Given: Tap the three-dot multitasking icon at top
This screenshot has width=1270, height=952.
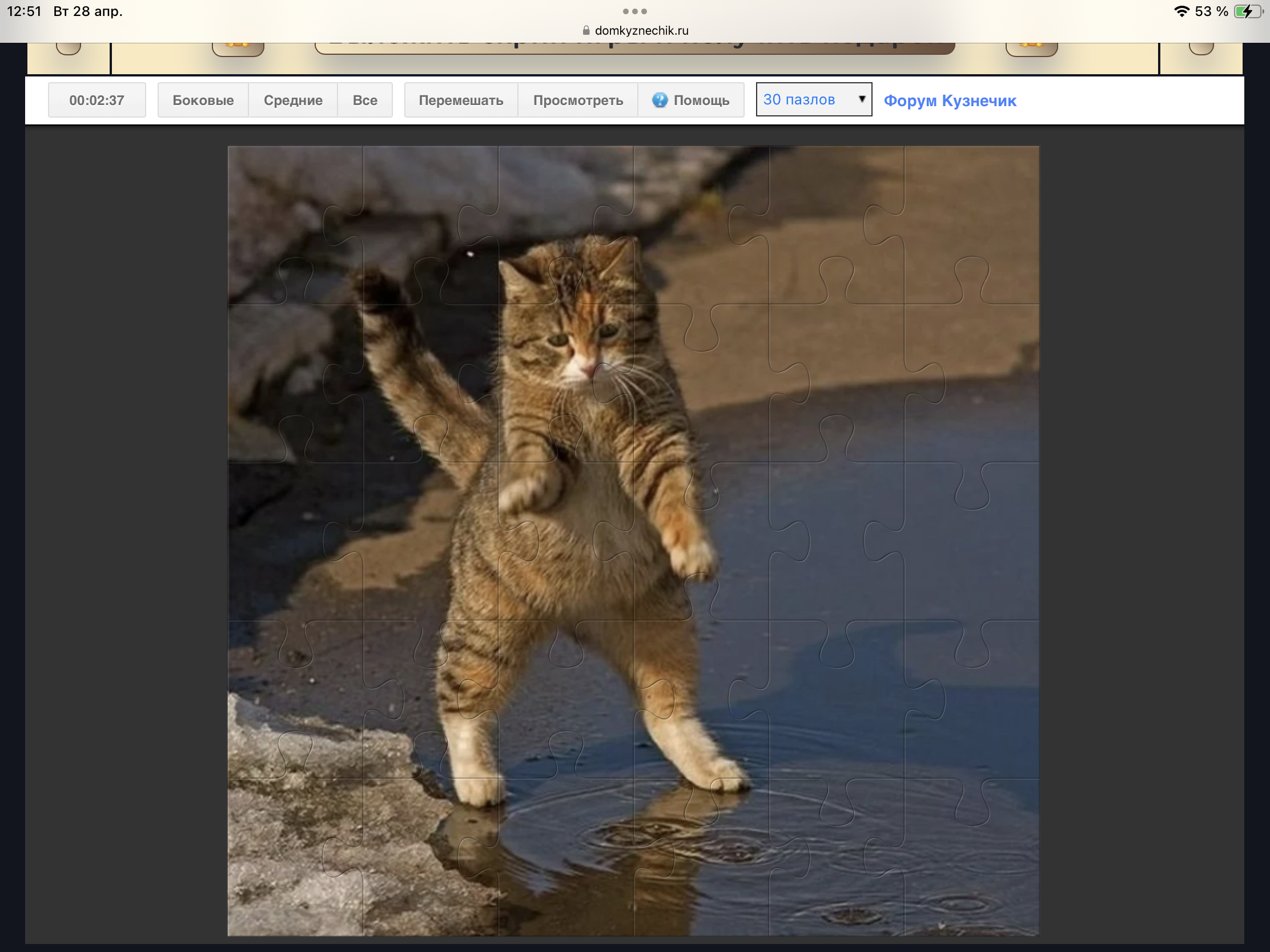Looking at the screenshot, I should coord(634,11).
